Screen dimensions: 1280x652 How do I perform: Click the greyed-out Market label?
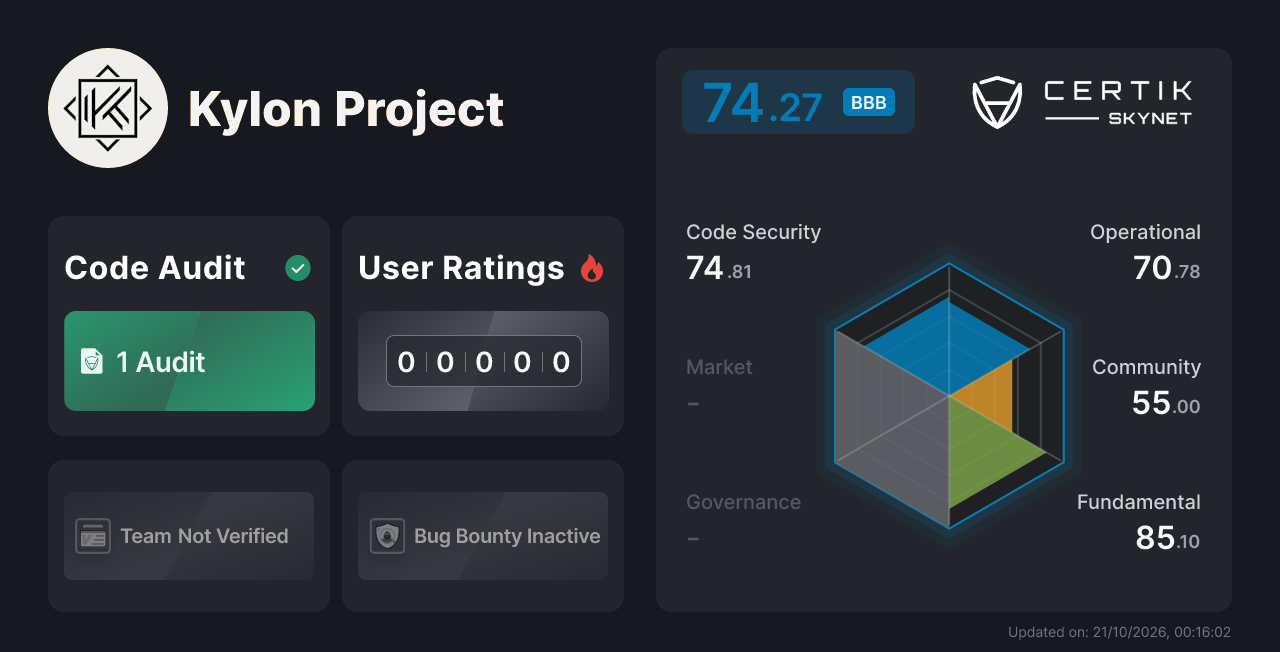719,367
